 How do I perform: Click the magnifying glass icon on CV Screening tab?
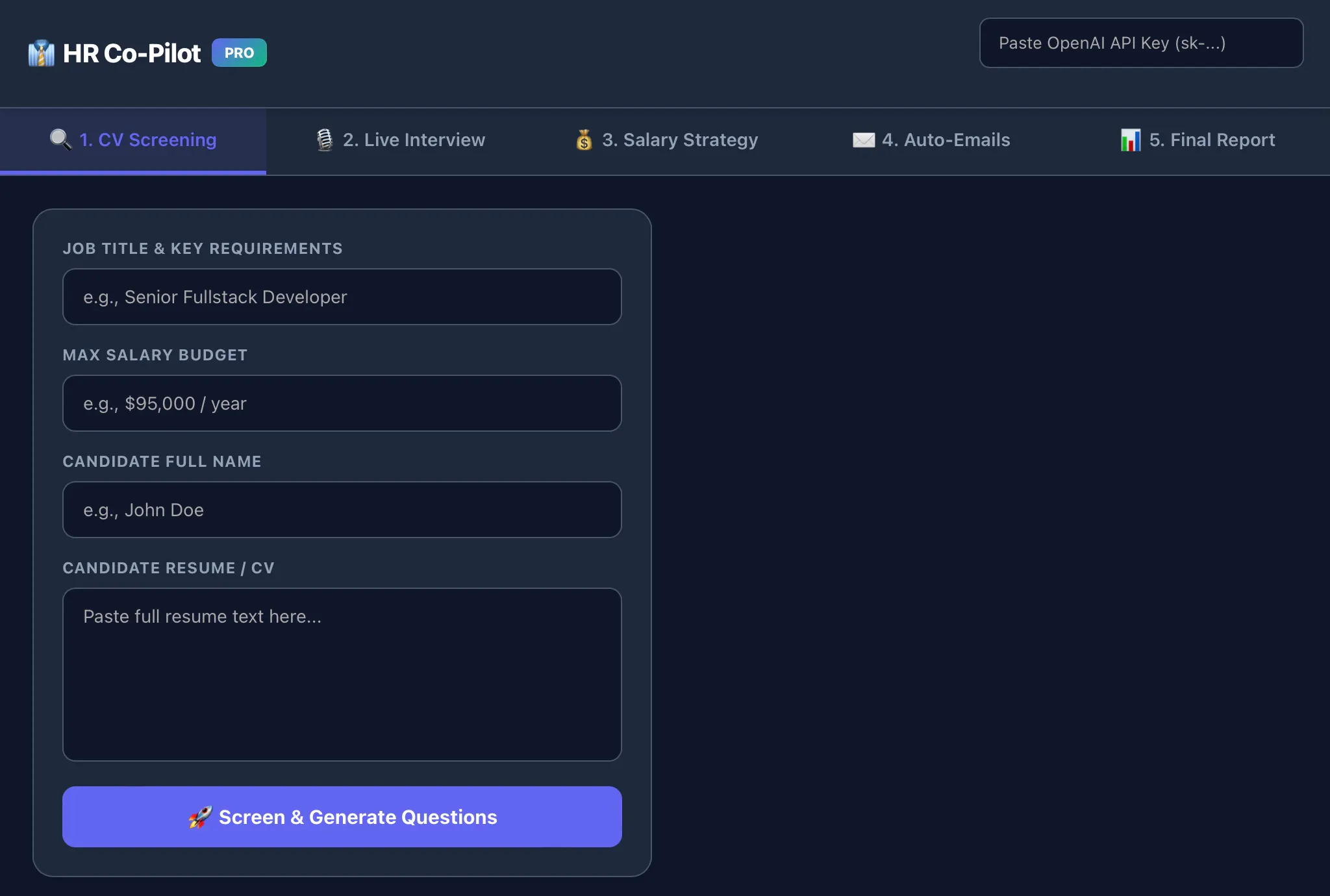60,140
